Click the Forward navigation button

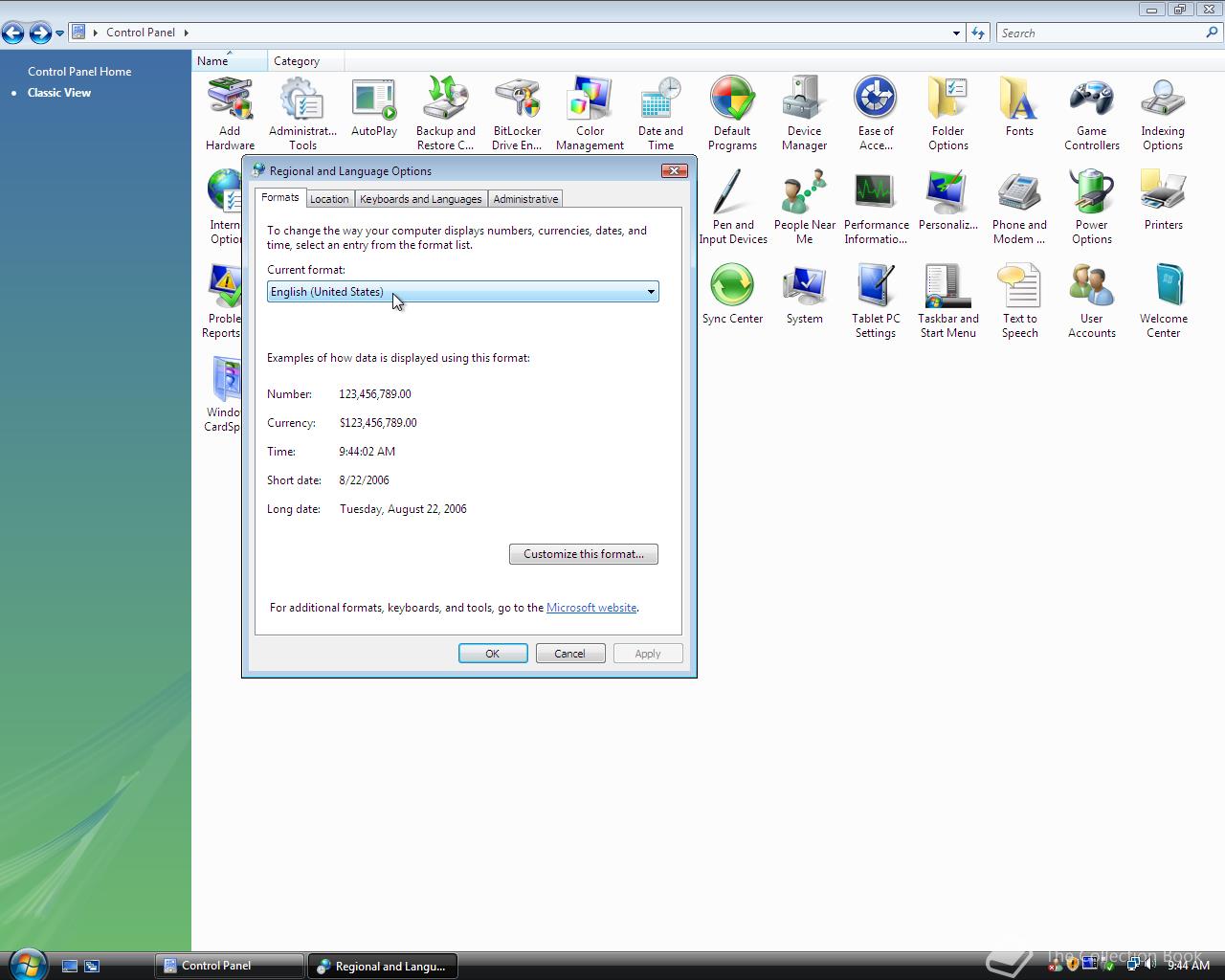[x=39, y=33]
